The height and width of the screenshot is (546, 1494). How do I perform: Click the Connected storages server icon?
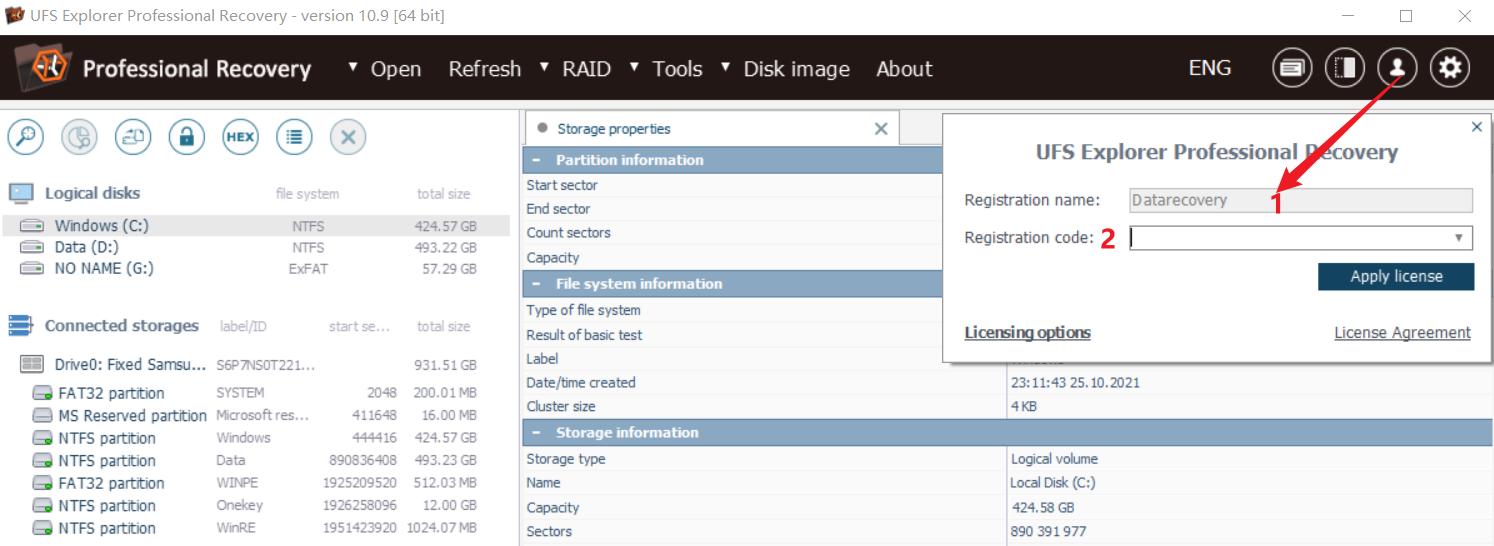click(21, 326)
